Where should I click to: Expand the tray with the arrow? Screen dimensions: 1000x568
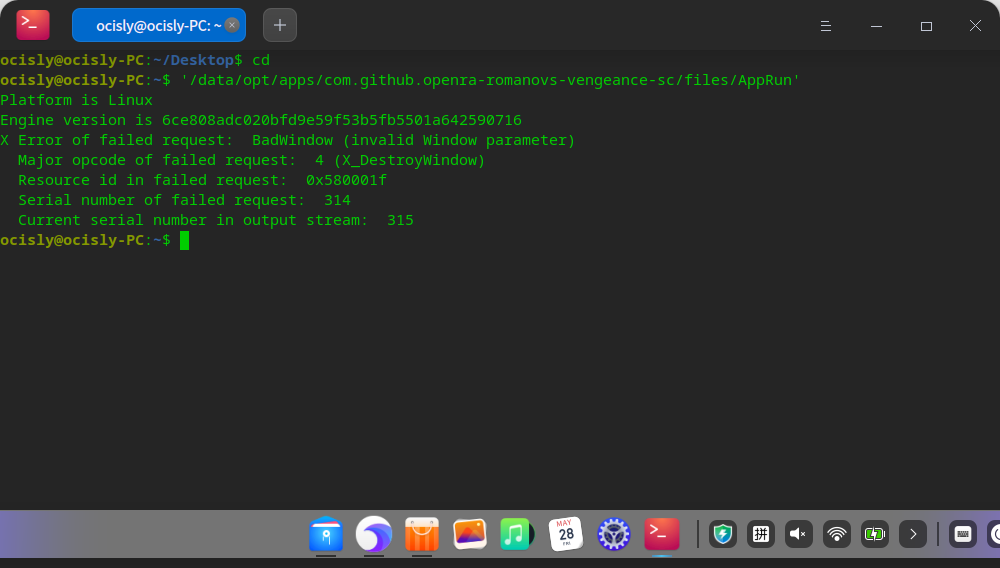click(x=913, y=534)
